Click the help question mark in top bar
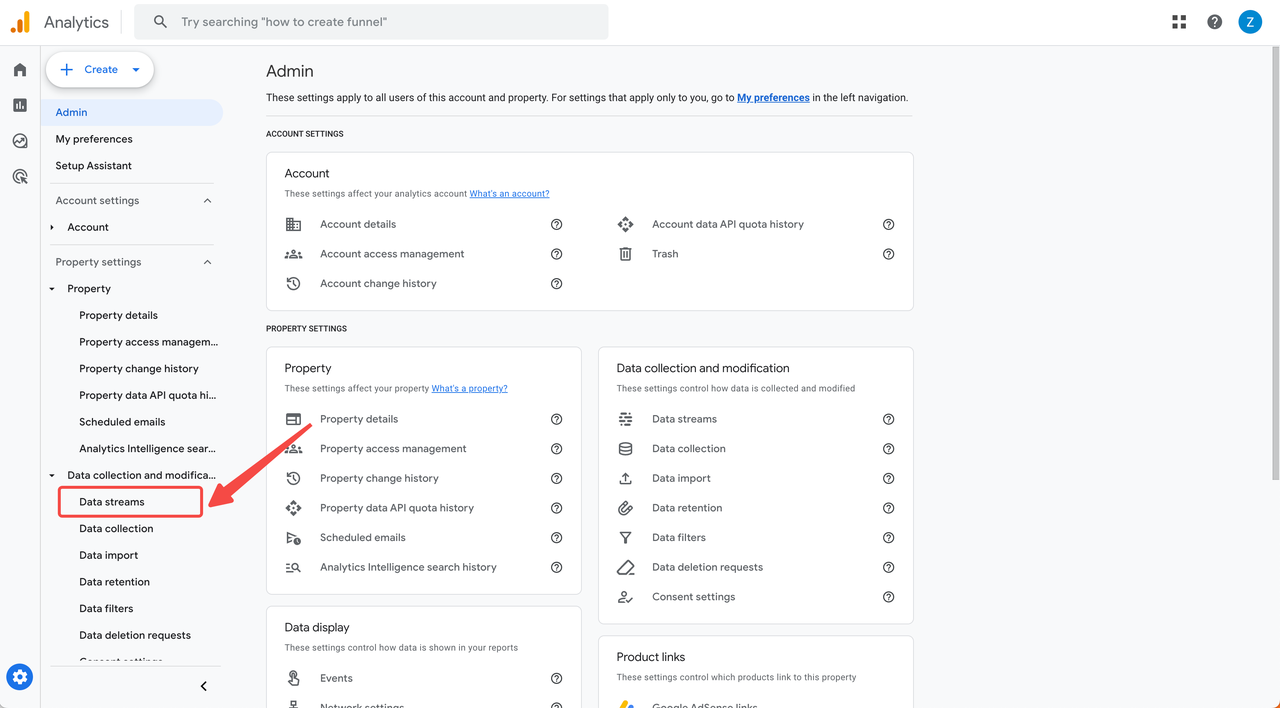Viewport: 1280px width, 708px height. (1214, 22)
